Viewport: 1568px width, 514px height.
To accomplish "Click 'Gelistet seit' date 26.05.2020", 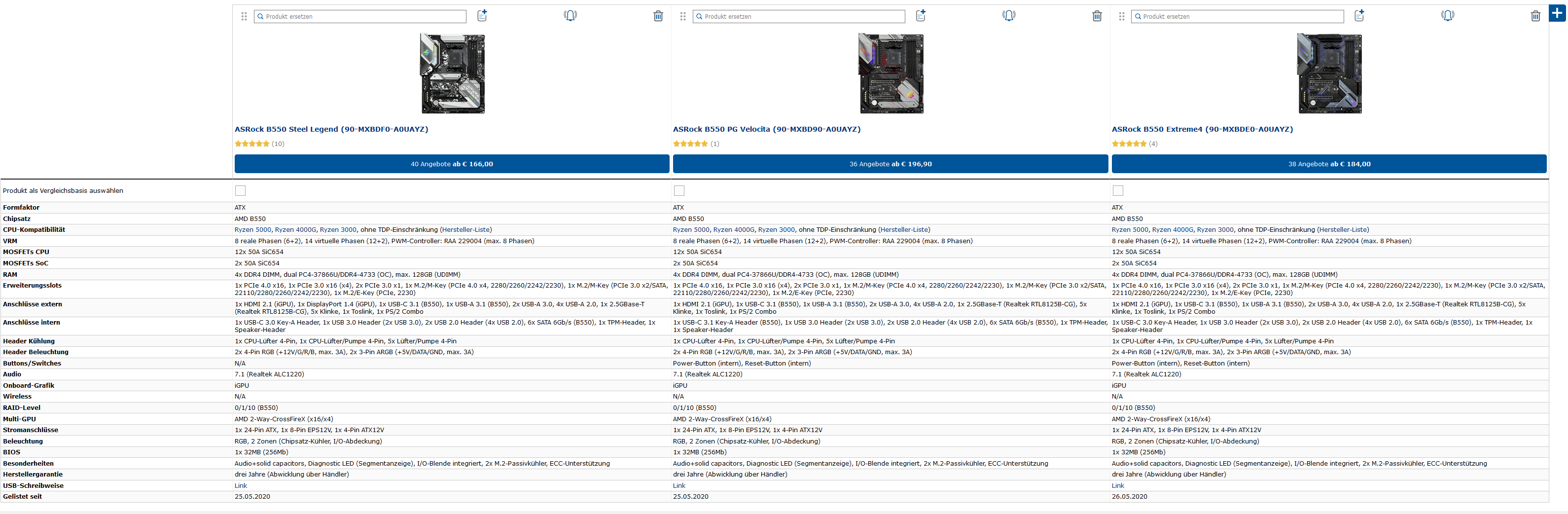I will (1129, 496).
